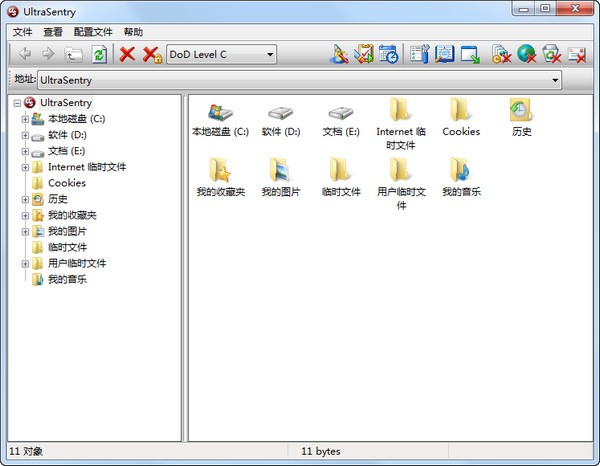Expand the 历史 tree node
Image resolution: width=600 pixels, height=466 pixels.
coord(25,199)
